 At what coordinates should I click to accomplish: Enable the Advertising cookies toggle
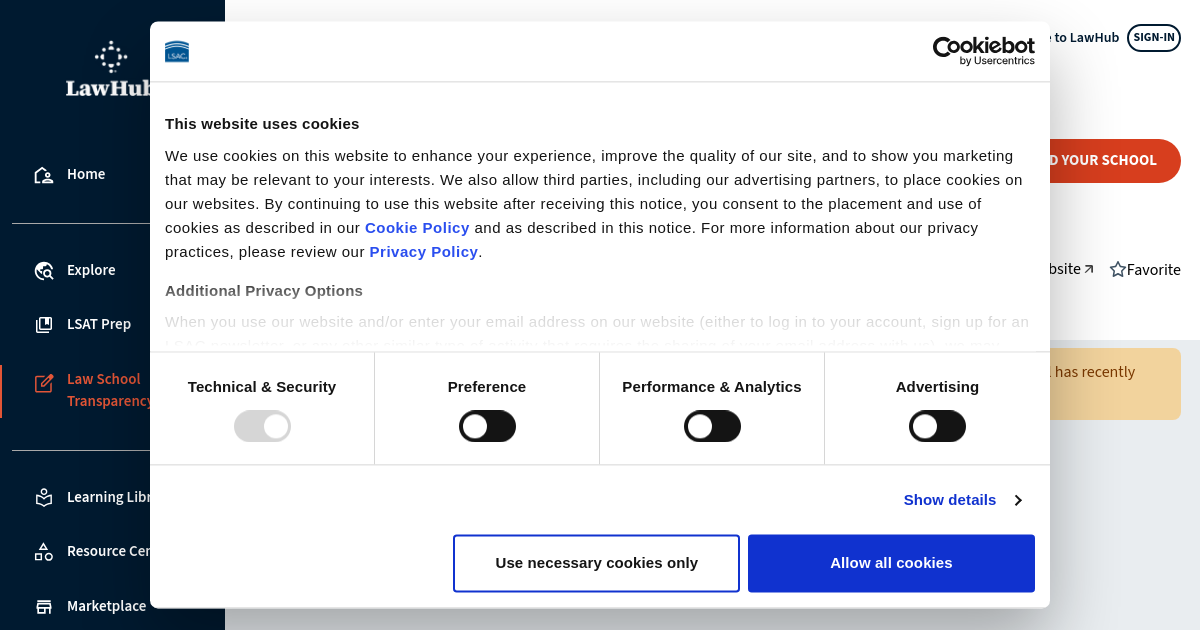[937, 426]
